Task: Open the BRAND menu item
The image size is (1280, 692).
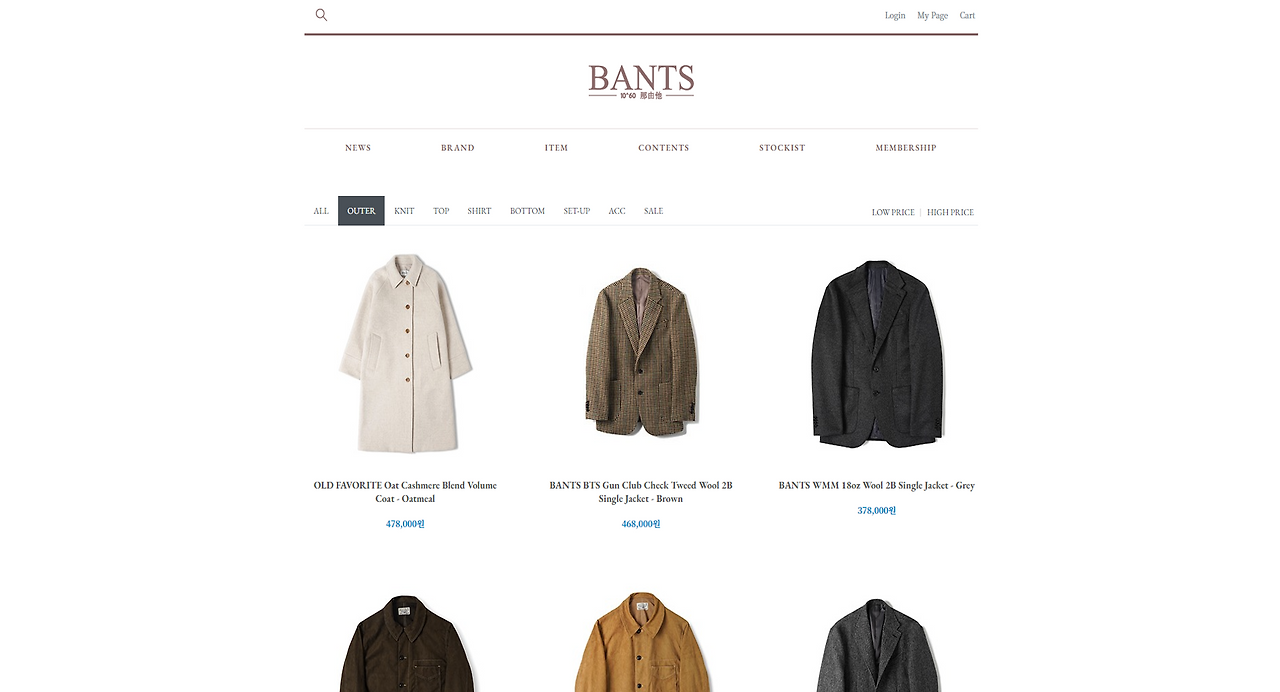Action: point(458,148)
